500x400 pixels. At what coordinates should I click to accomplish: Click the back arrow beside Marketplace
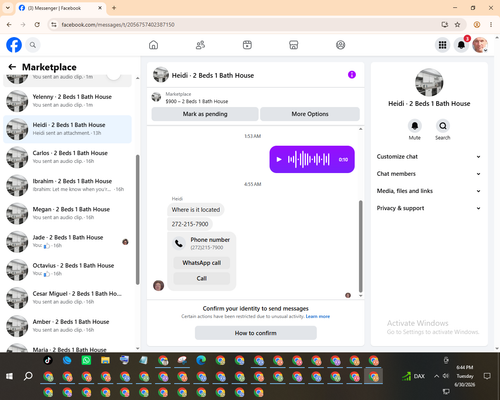coord(12,67)
